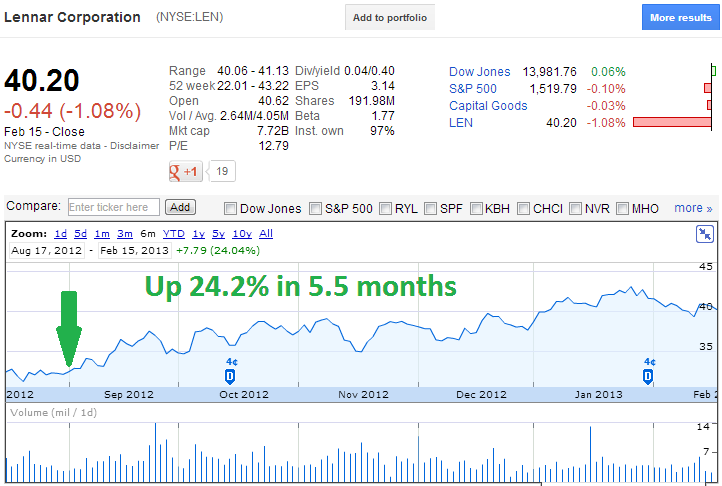Click the Google +1 icon
The height and width of the screenshot is (486, 722).
[186, 171]
